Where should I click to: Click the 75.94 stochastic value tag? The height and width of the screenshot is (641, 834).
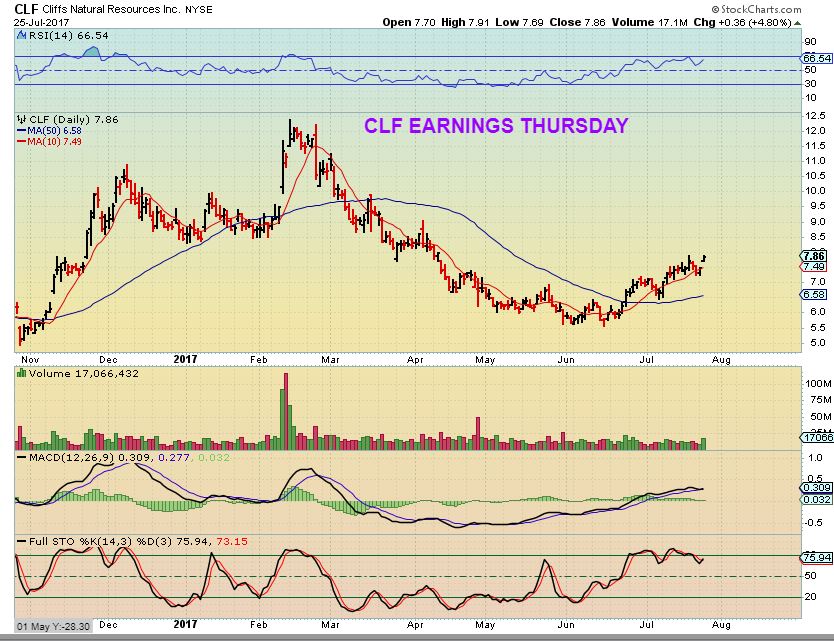coord(817,557)
